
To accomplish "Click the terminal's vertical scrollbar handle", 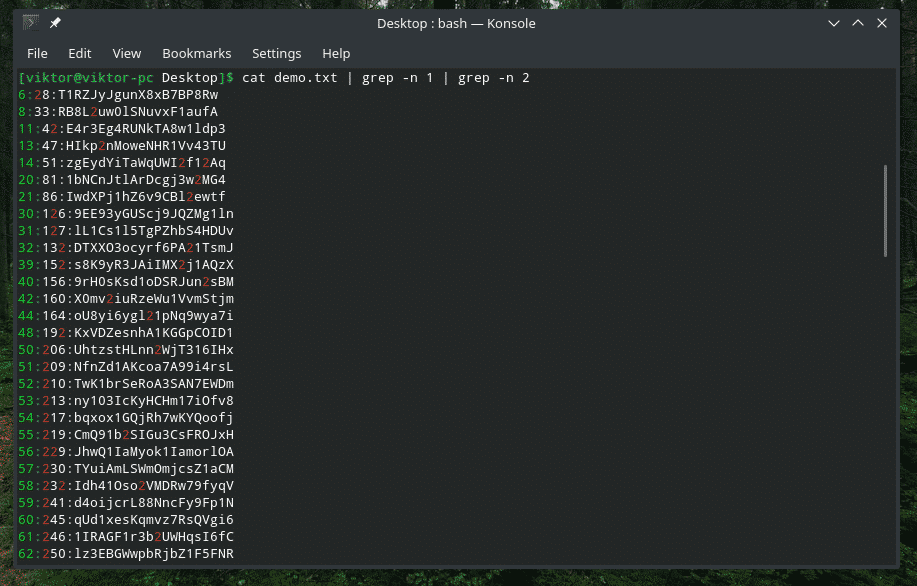I will pos(885,210).
